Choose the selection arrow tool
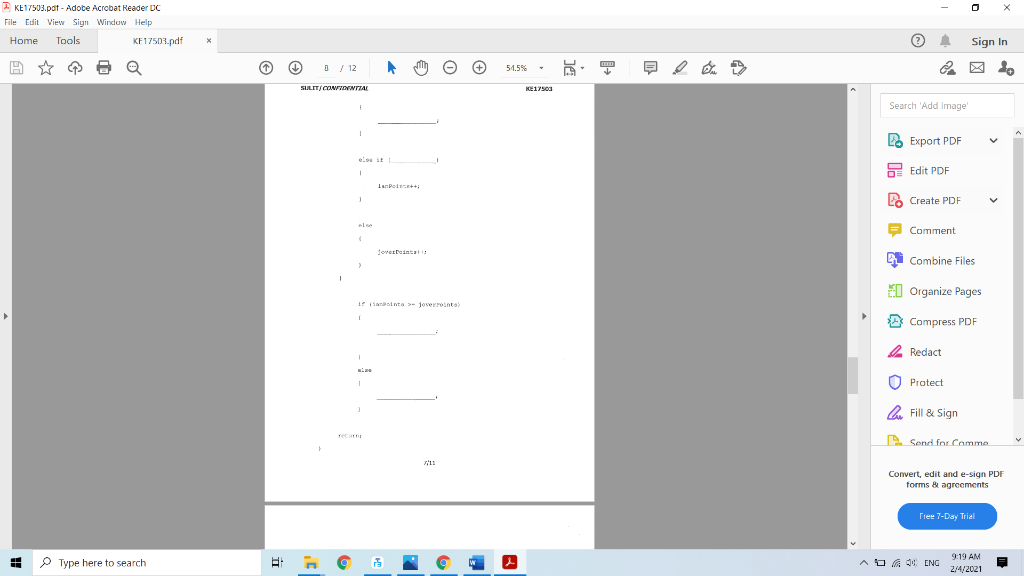1024x576 pixels. coord(391,68)
